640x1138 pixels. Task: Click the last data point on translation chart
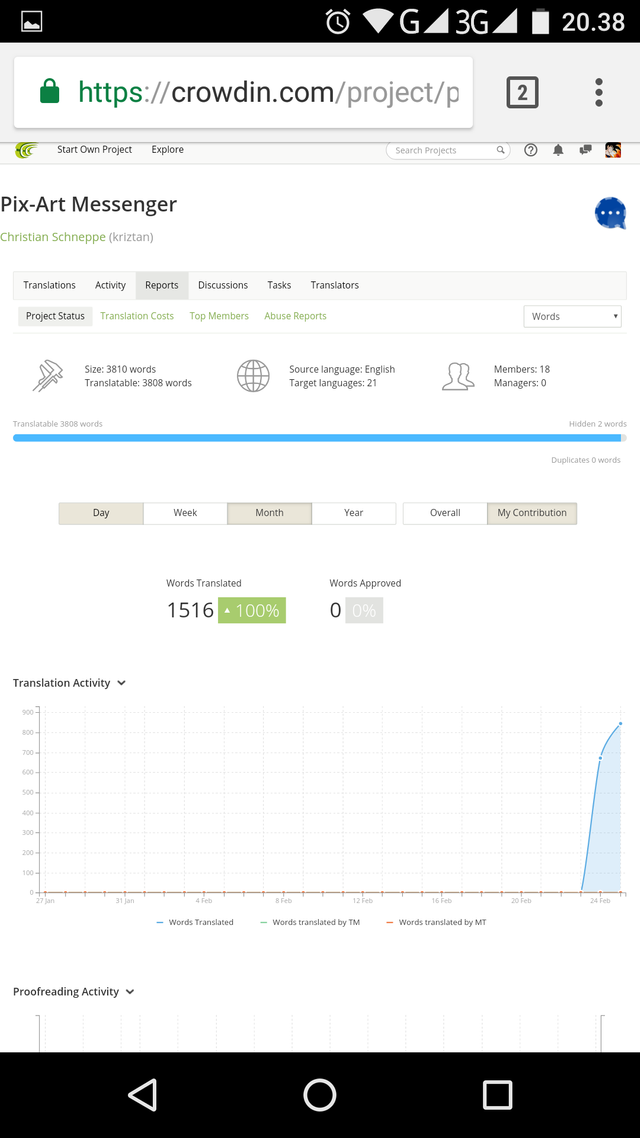click(x=620, y=724)
